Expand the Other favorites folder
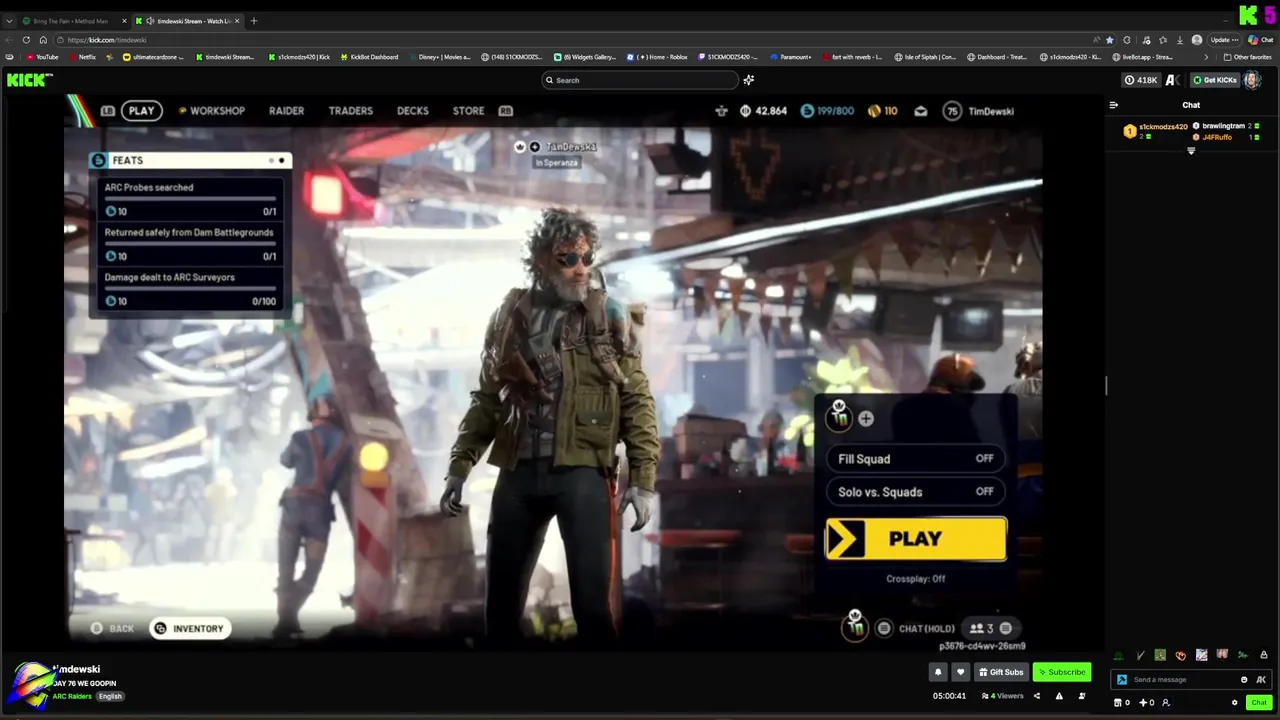This screenshot has width=1280, height=720. 1247,57
